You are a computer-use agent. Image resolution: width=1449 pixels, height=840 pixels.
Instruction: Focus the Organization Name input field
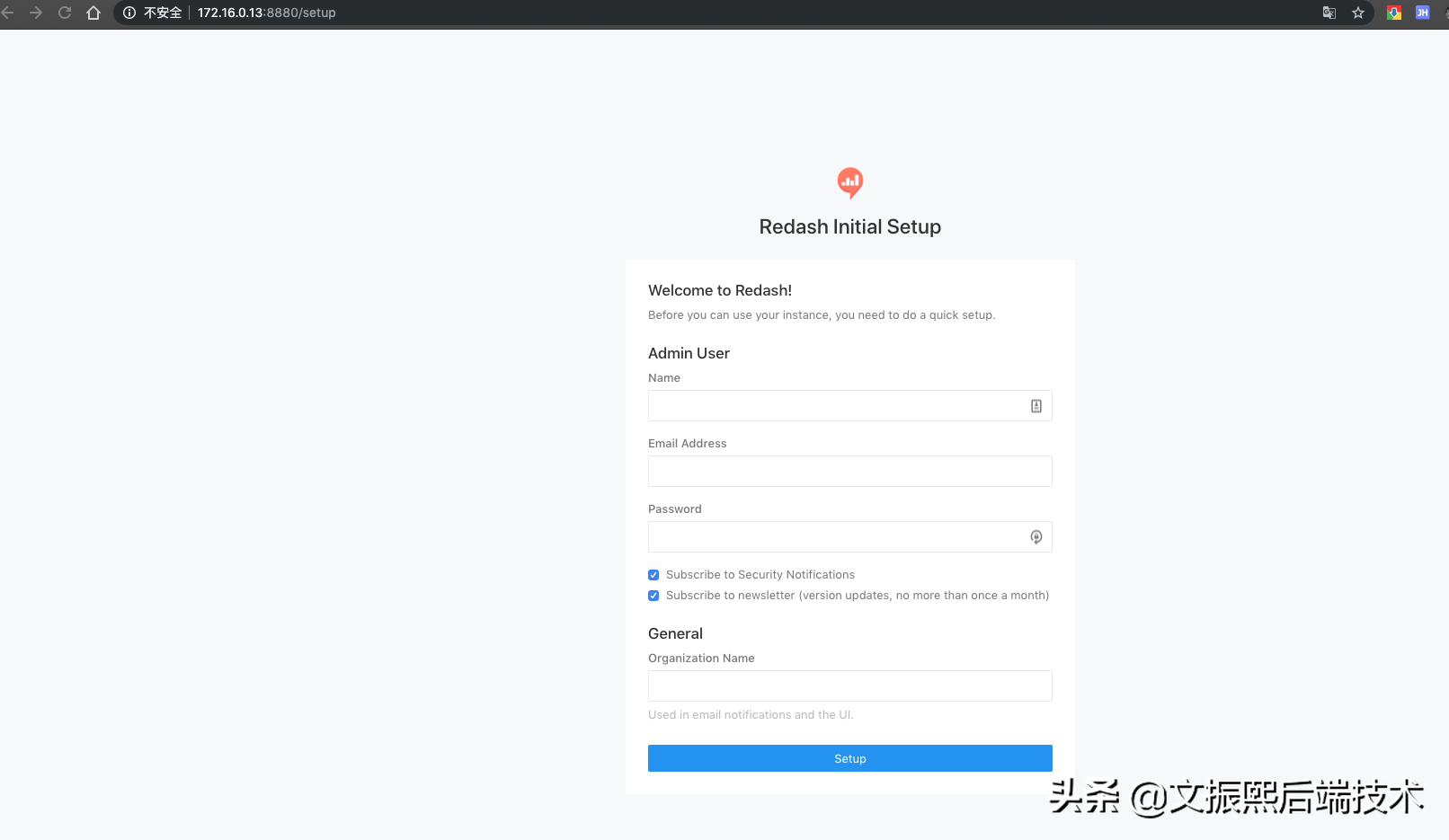click(850, 686)
